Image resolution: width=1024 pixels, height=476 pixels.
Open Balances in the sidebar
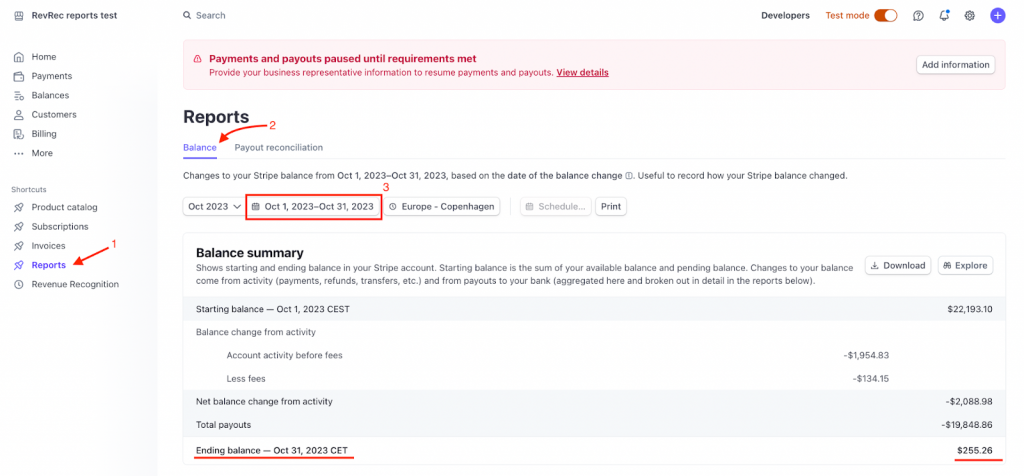[x=50, y=95]
